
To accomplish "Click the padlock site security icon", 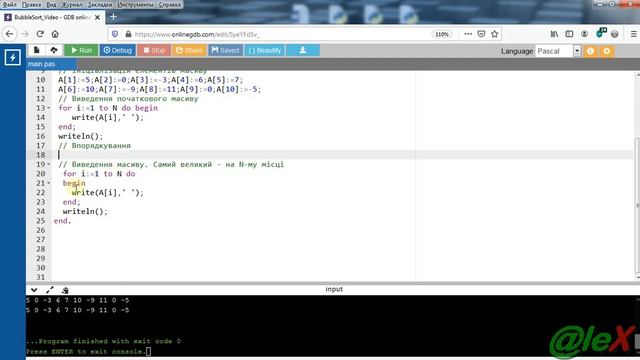I will click(128, 34).
